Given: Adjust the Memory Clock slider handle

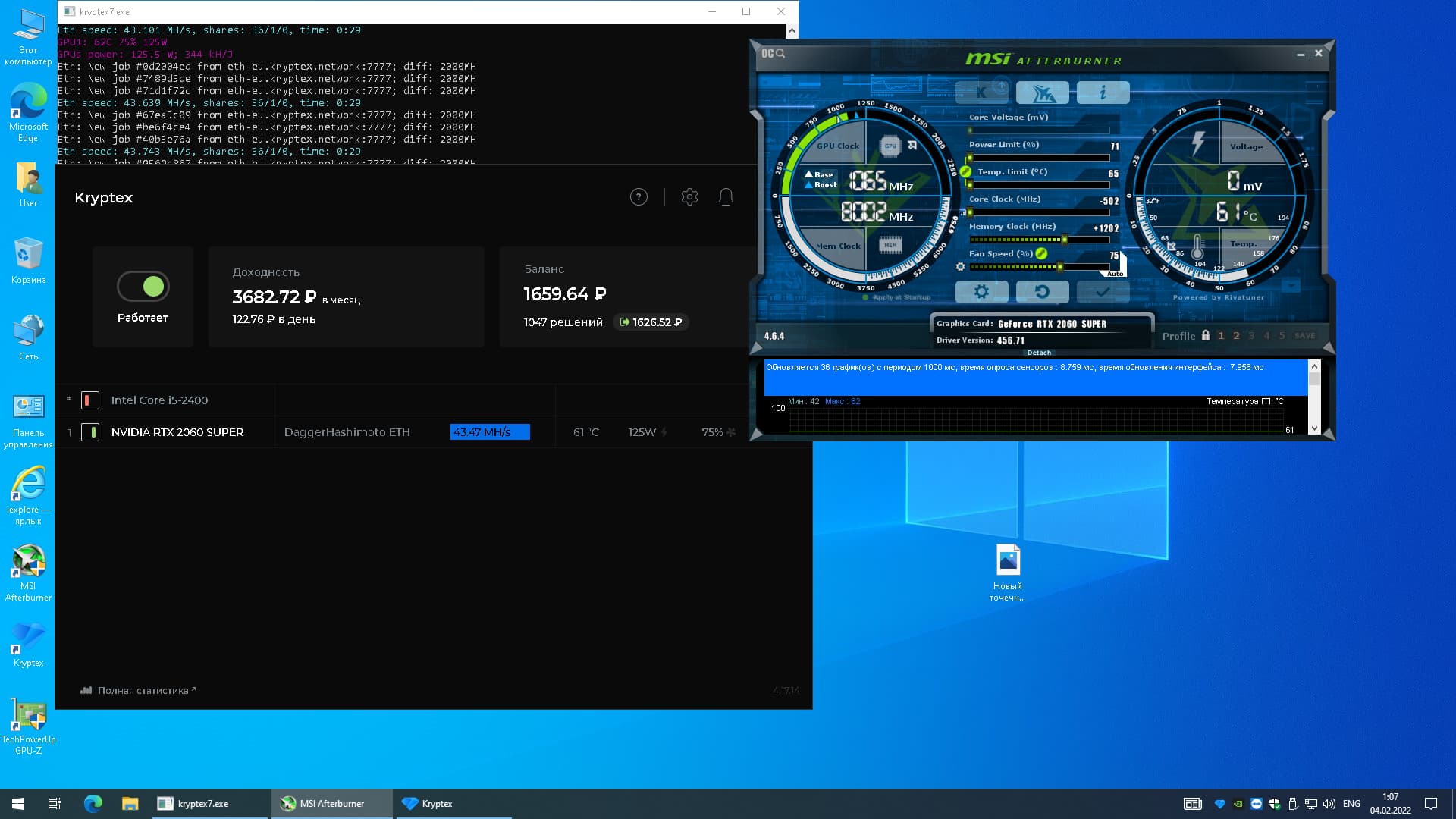Looking at the screenshot, I should [1065, 240].
